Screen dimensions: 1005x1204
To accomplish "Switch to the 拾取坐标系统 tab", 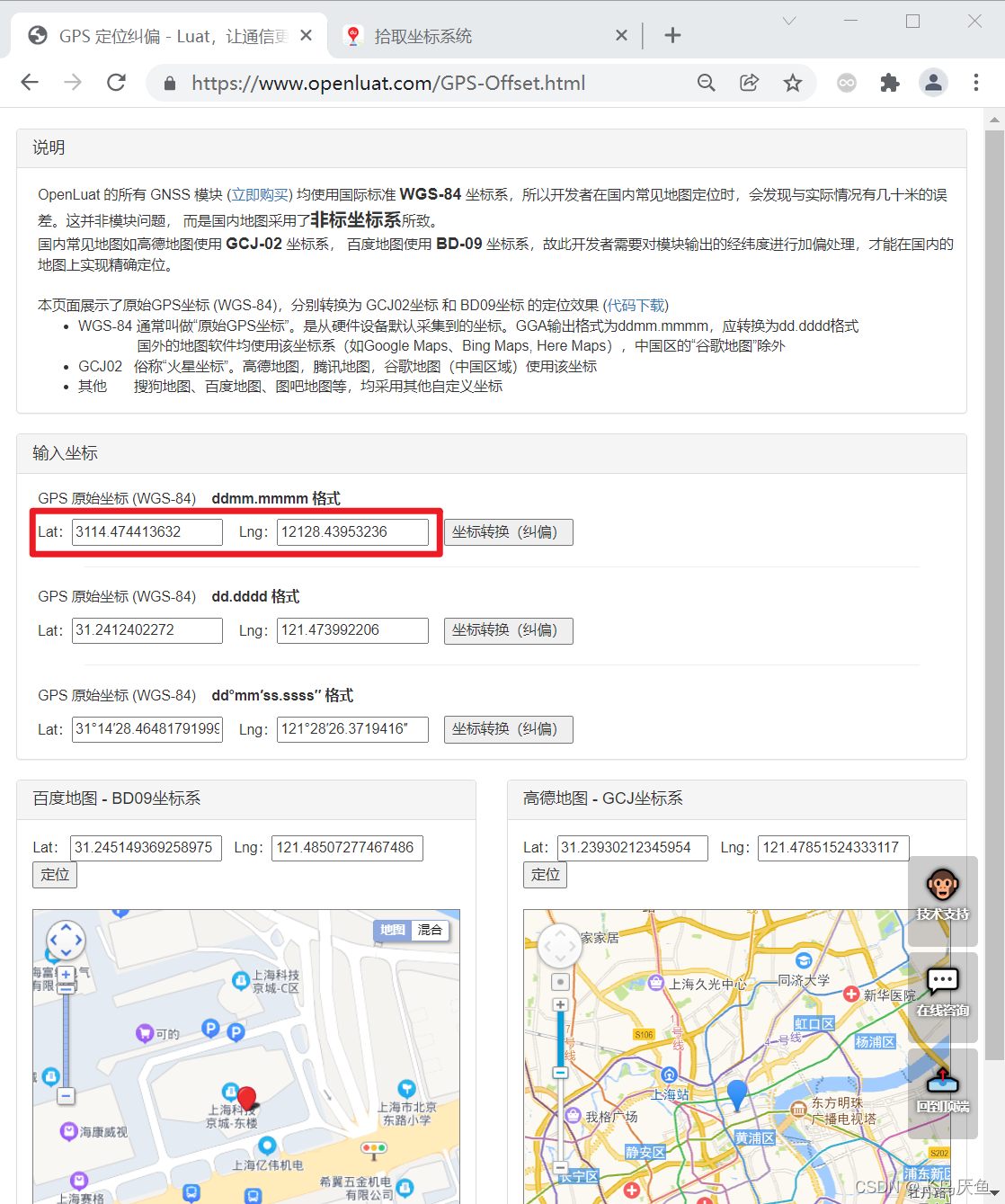I will point(486,36).
